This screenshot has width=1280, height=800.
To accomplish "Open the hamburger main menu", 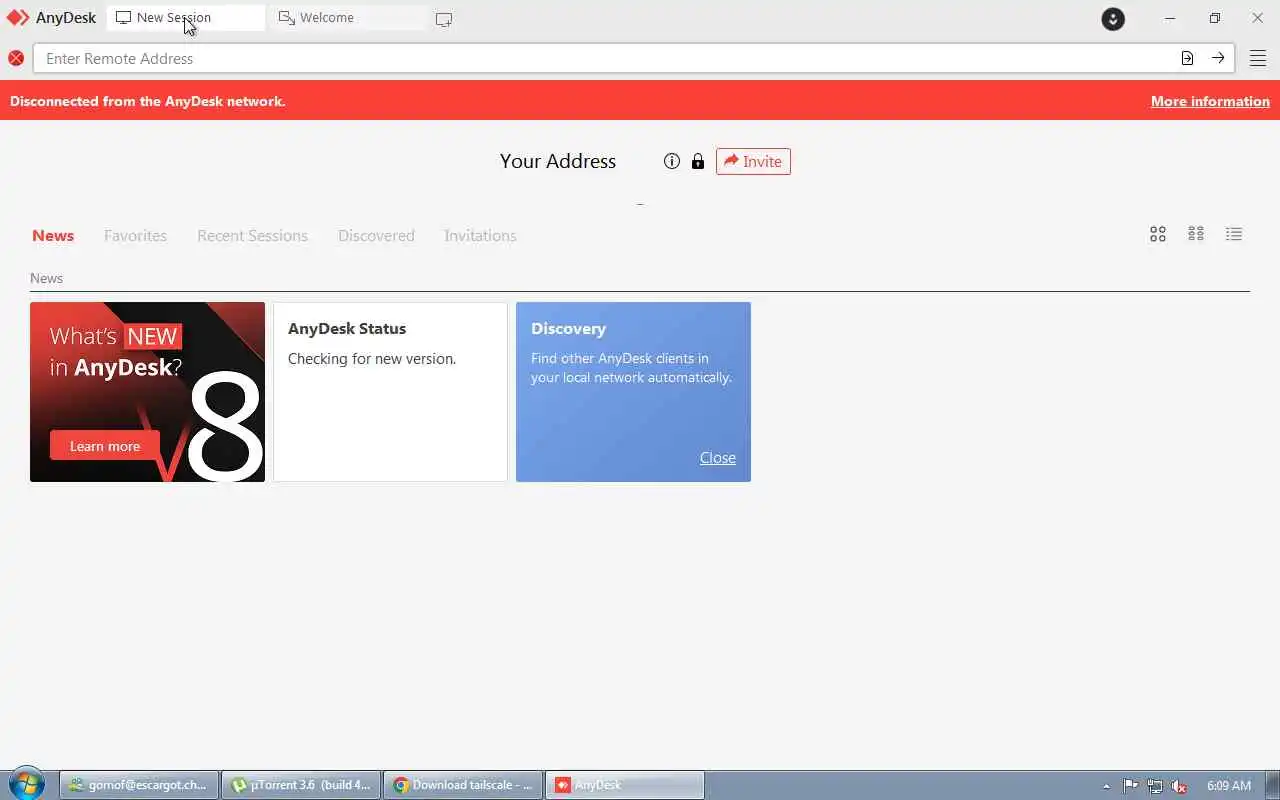I will coord(1258,58).
